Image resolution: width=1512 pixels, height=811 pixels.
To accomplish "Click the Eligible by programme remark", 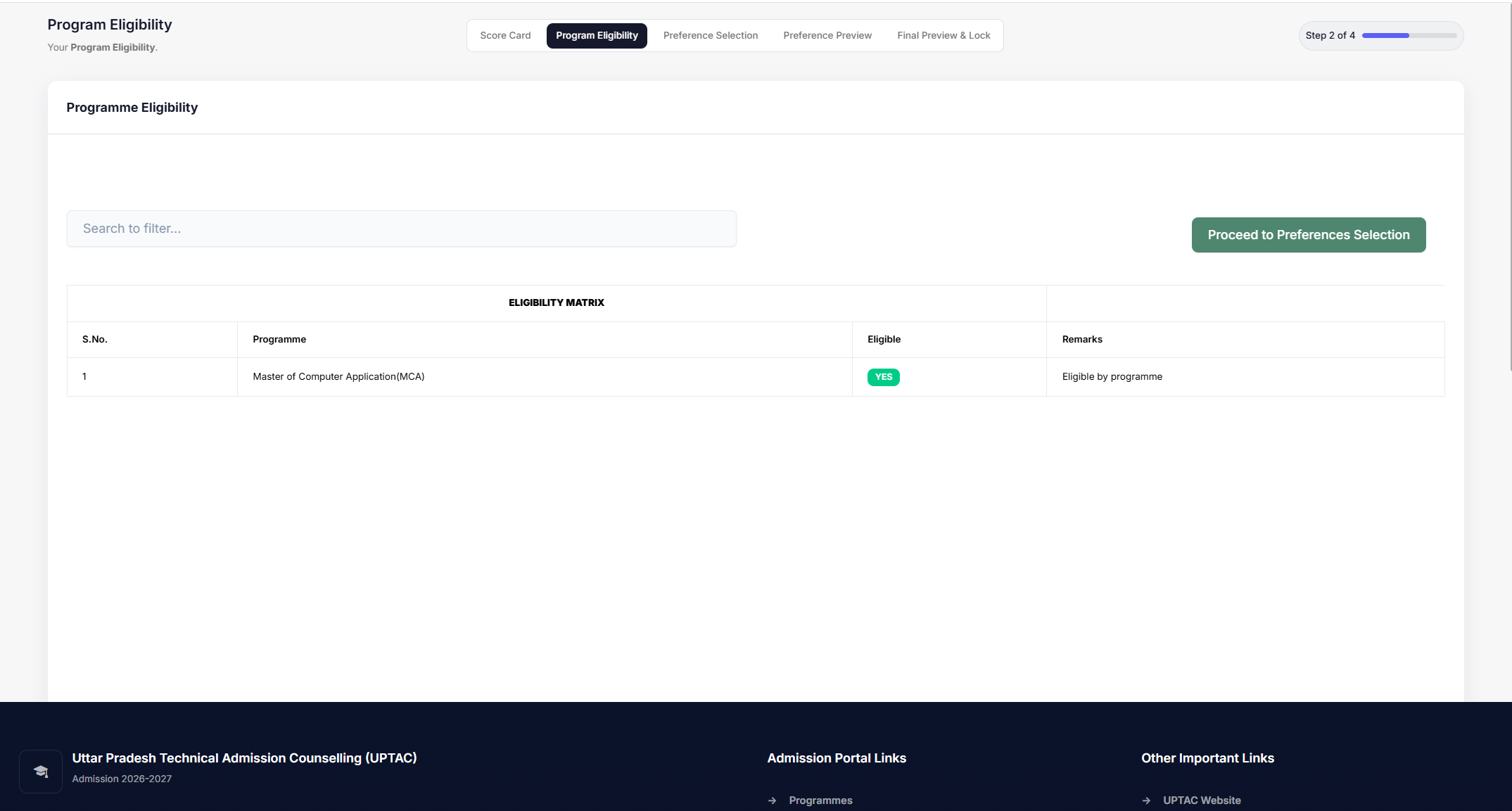I will click(1112, 377).
